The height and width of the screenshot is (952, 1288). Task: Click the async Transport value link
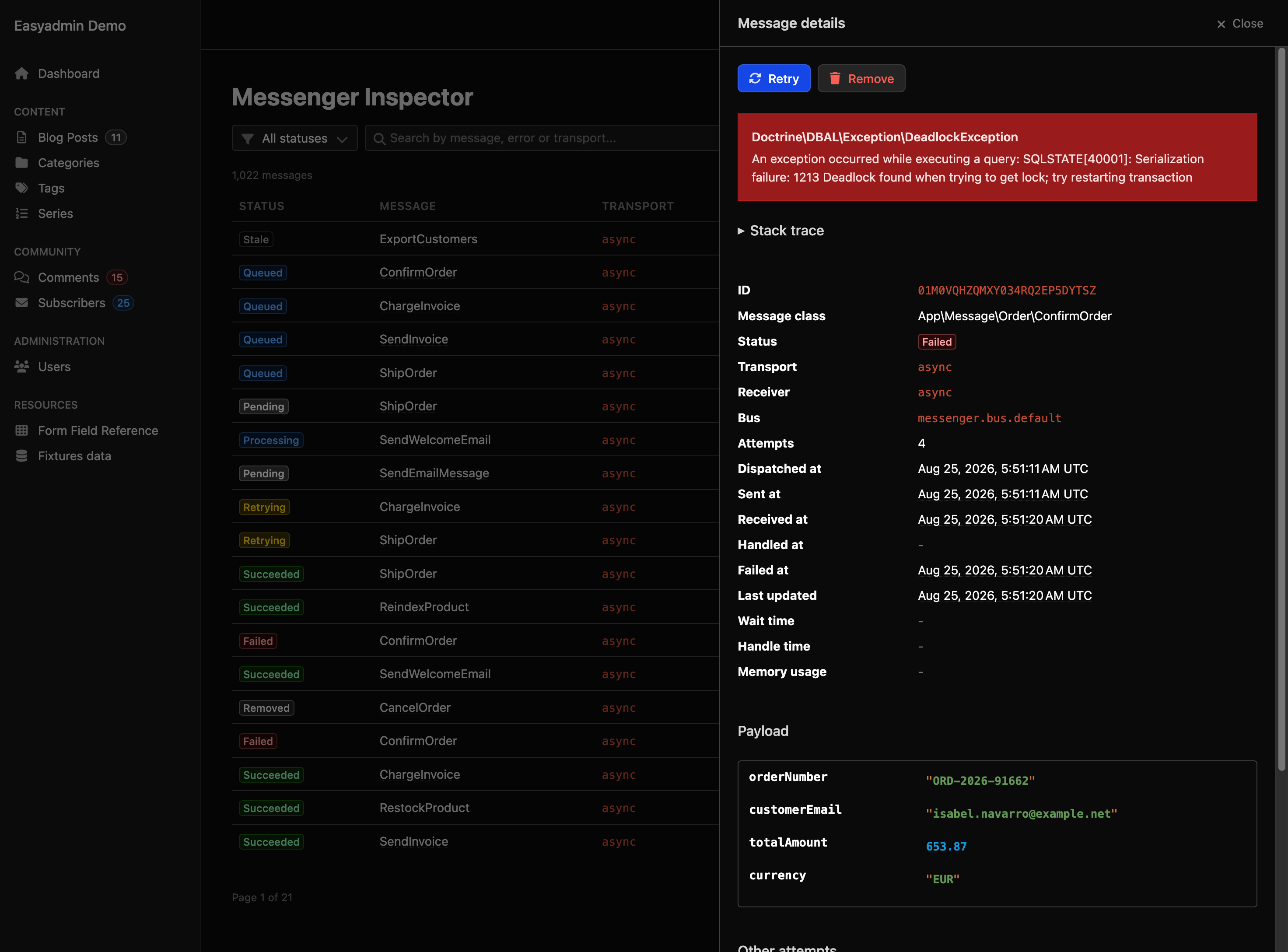pyautogui.click(x=934, y=367)
